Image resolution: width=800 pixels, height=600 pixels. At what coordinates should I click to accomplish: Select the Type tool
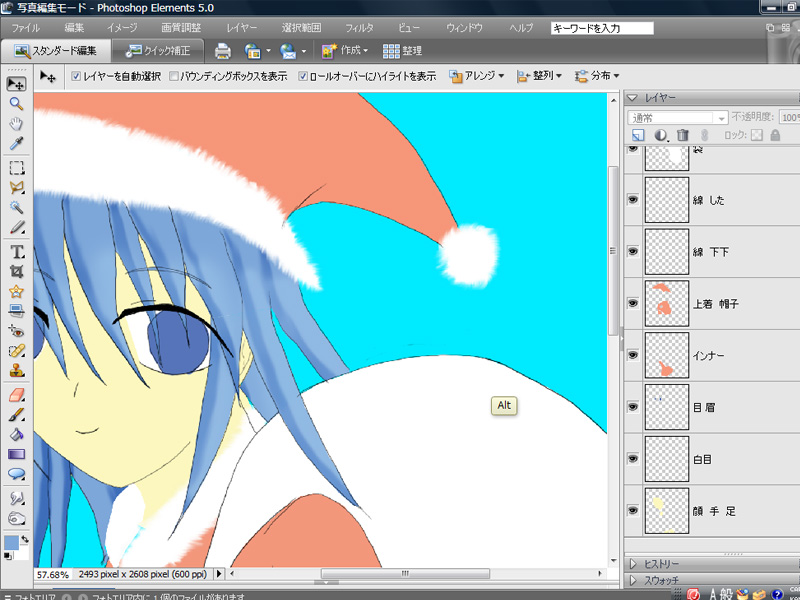coord(16,252)
